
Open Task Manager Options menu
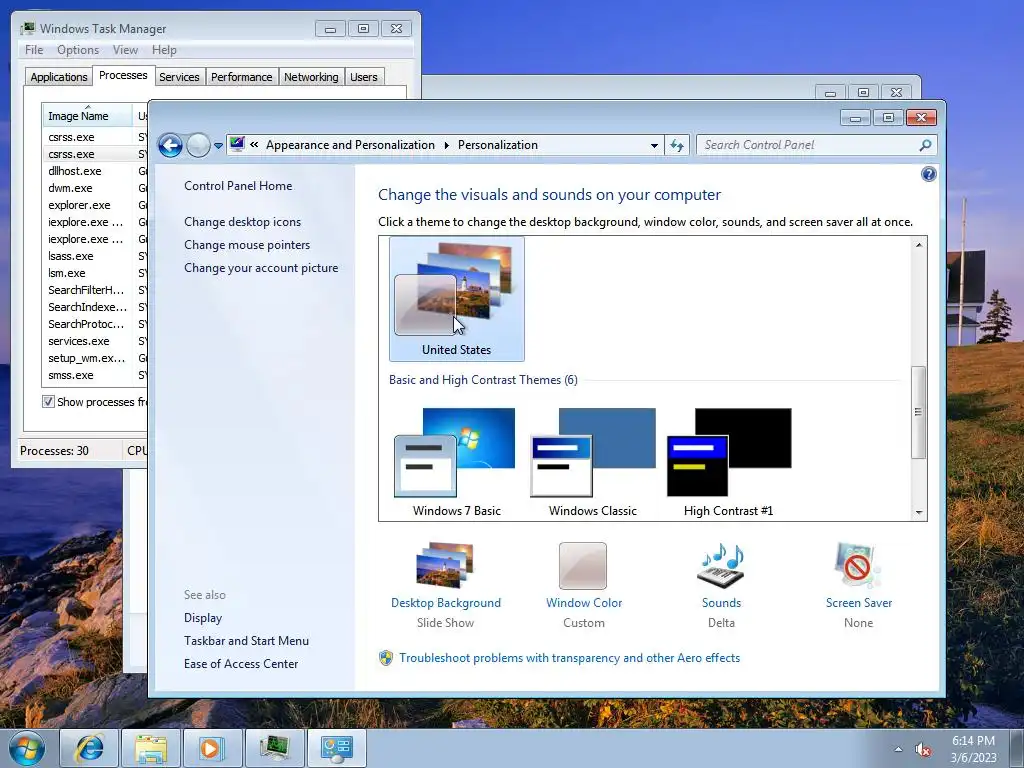(78, 50)
